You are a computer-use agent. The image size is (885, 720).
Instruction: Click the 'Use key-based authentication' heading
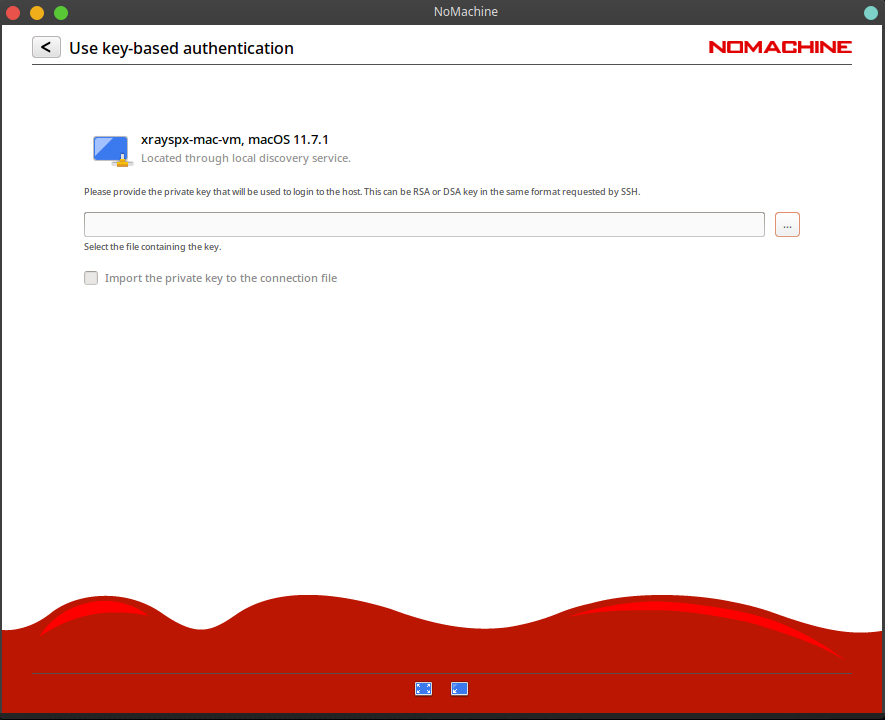(x=181, y=49)
